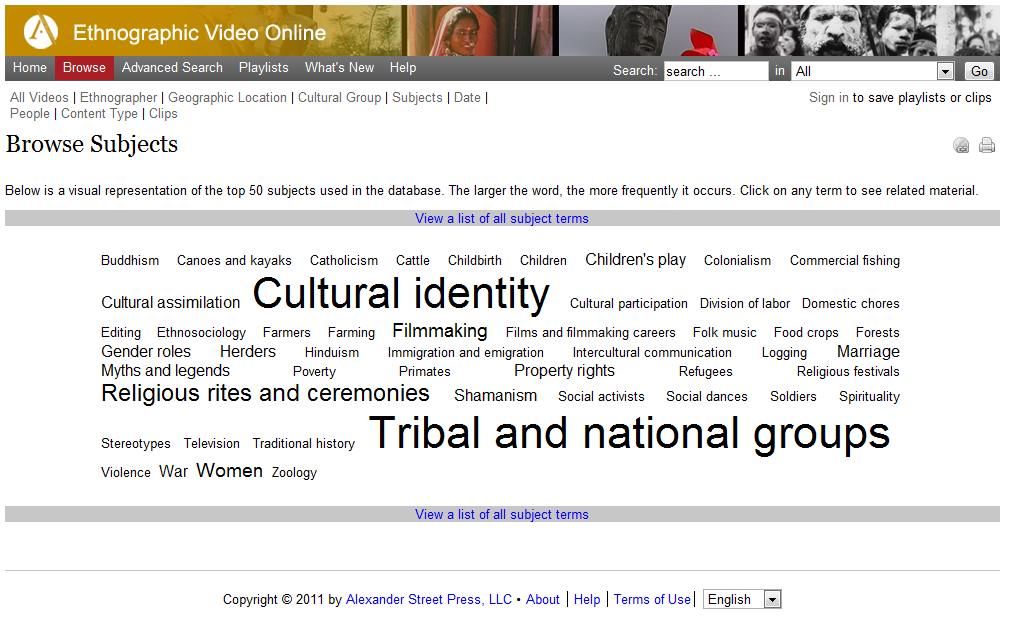Click the Sign in link

point(828,97)
